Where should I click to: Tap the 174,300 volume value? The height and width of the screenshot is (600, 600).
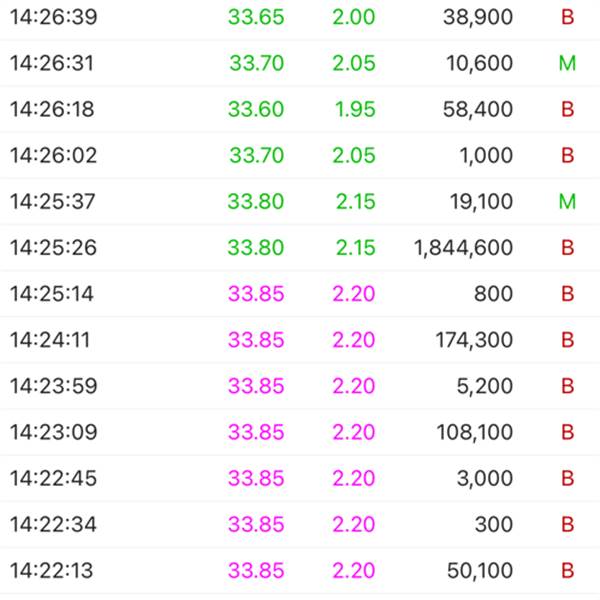coord(474,340)
